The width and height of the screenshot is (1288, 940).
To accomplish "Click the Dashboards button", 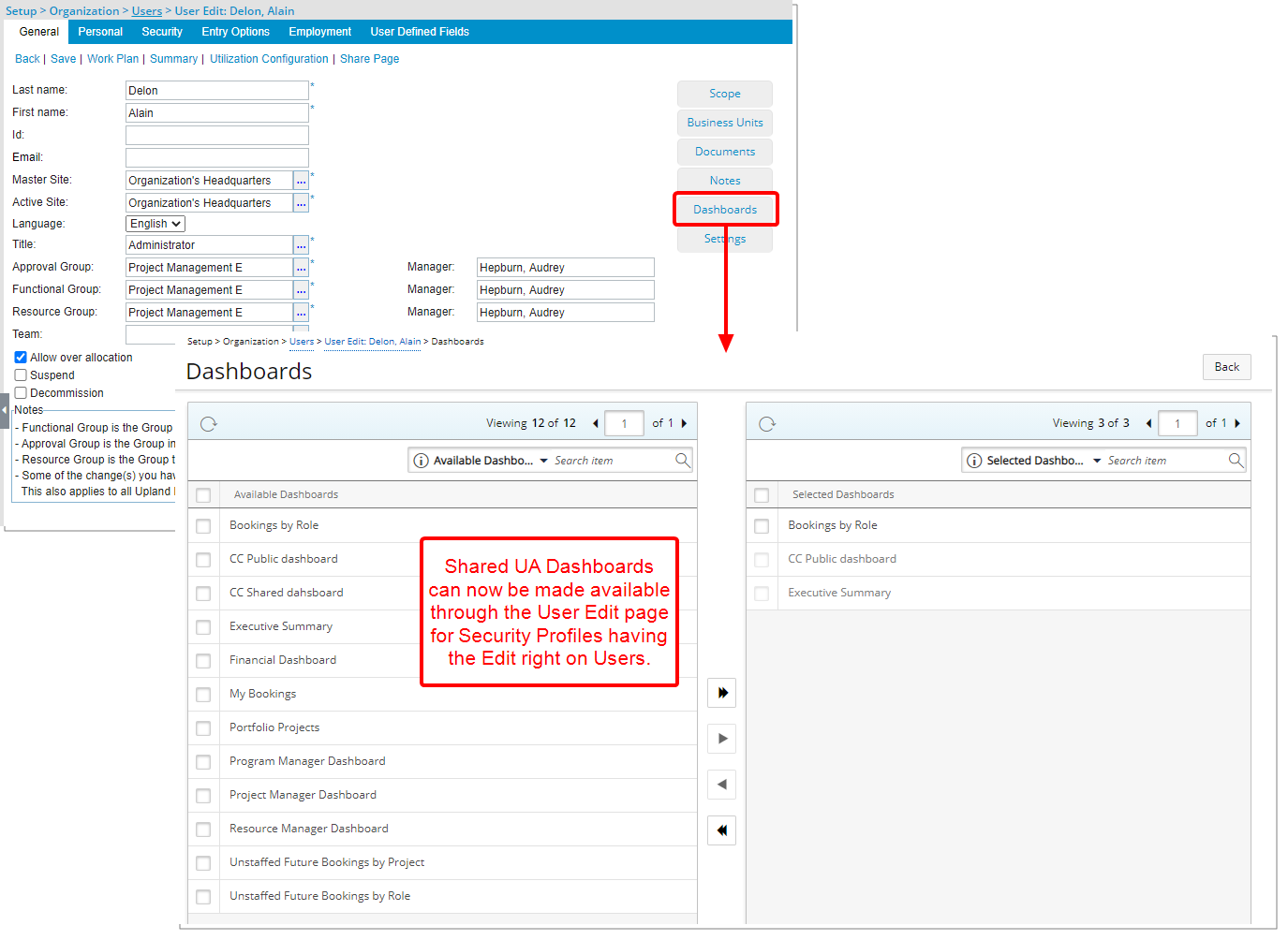I will 725,210.
